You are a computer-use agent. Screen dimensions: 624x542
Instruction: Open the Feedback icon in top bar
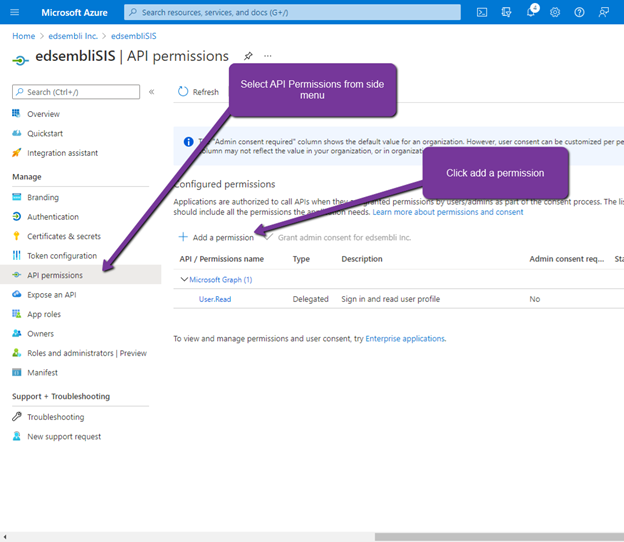tap(604, 12)
